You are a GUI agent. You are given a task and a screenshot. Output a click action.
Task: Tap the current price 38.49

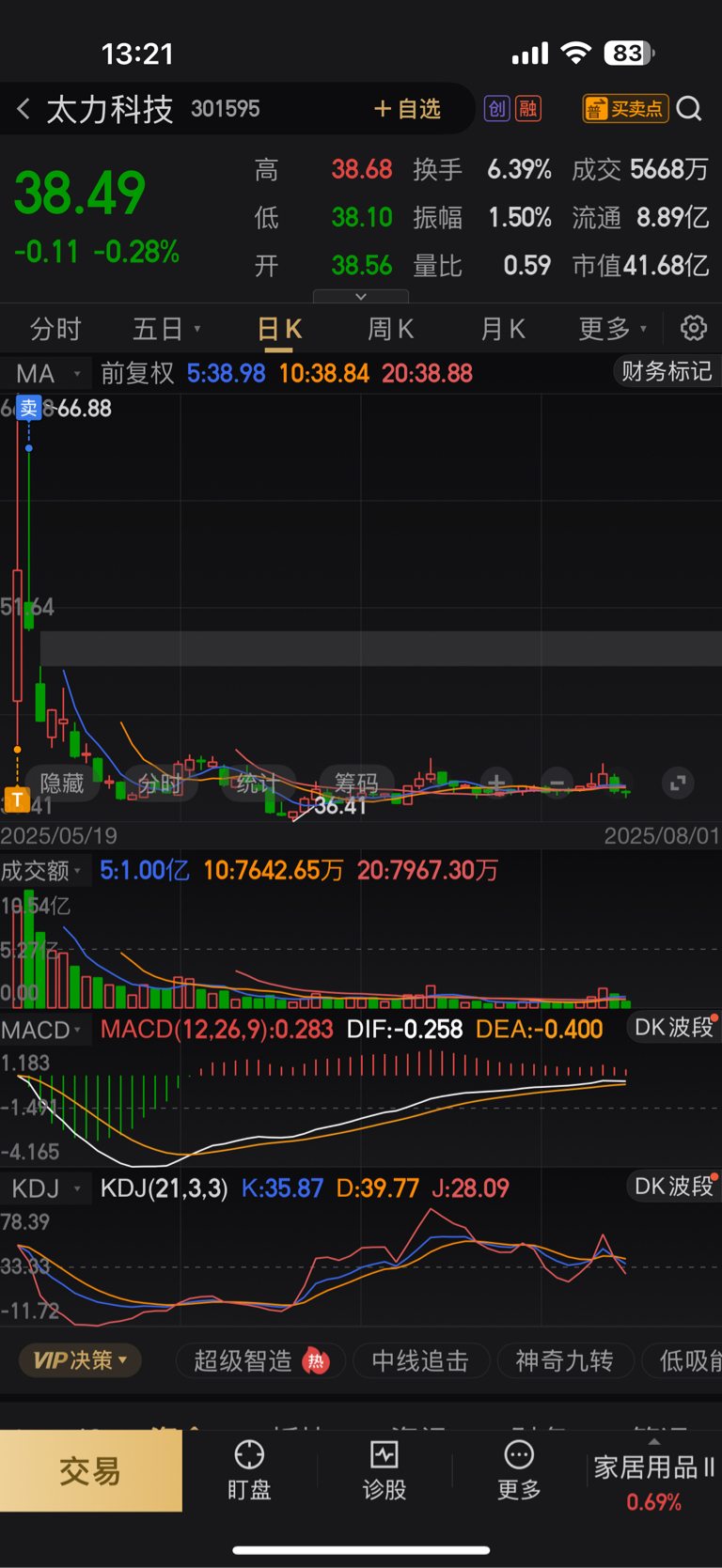pyautogui.click(x=80, y=193)
